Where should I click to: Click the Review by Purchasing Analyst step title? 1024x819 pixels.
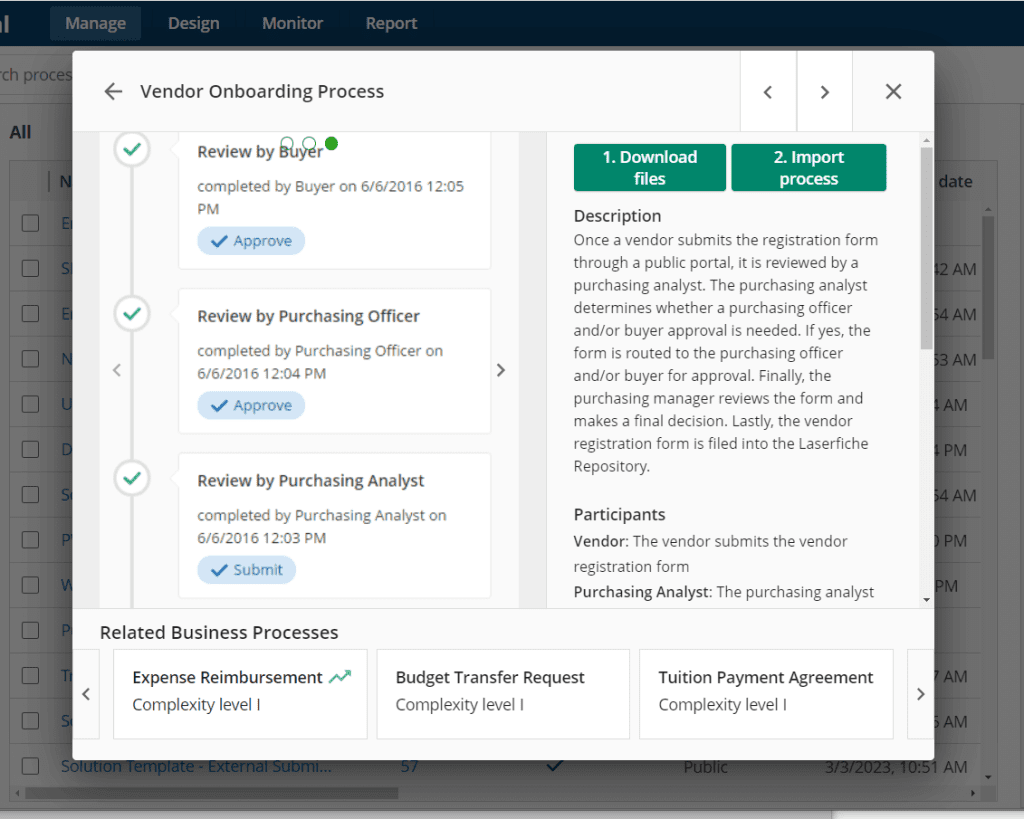[311, 481]
